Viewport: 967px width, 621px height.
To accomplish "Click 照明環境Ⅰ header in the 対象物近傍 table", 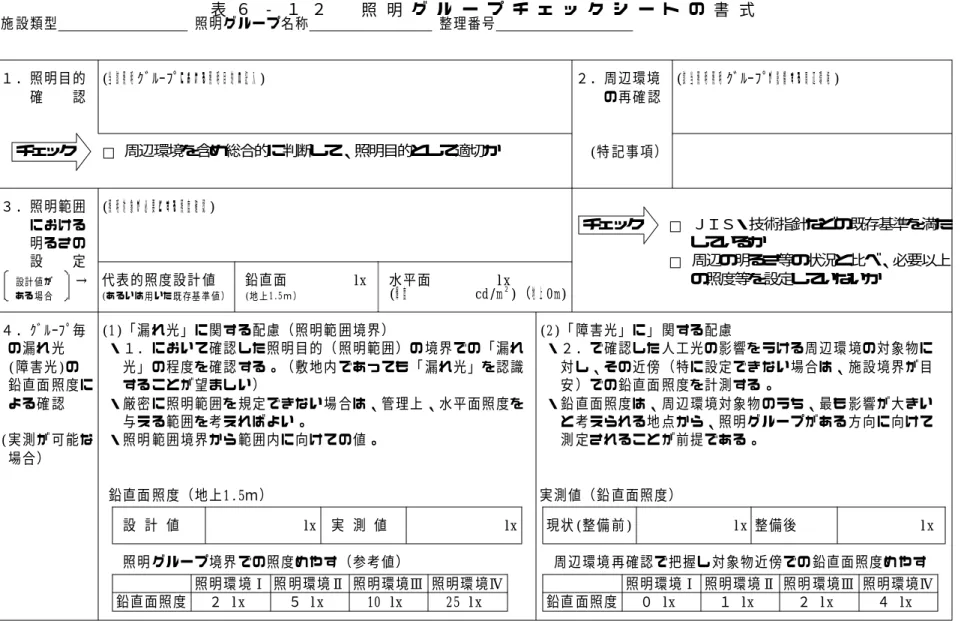I will (x=660, y=583).
